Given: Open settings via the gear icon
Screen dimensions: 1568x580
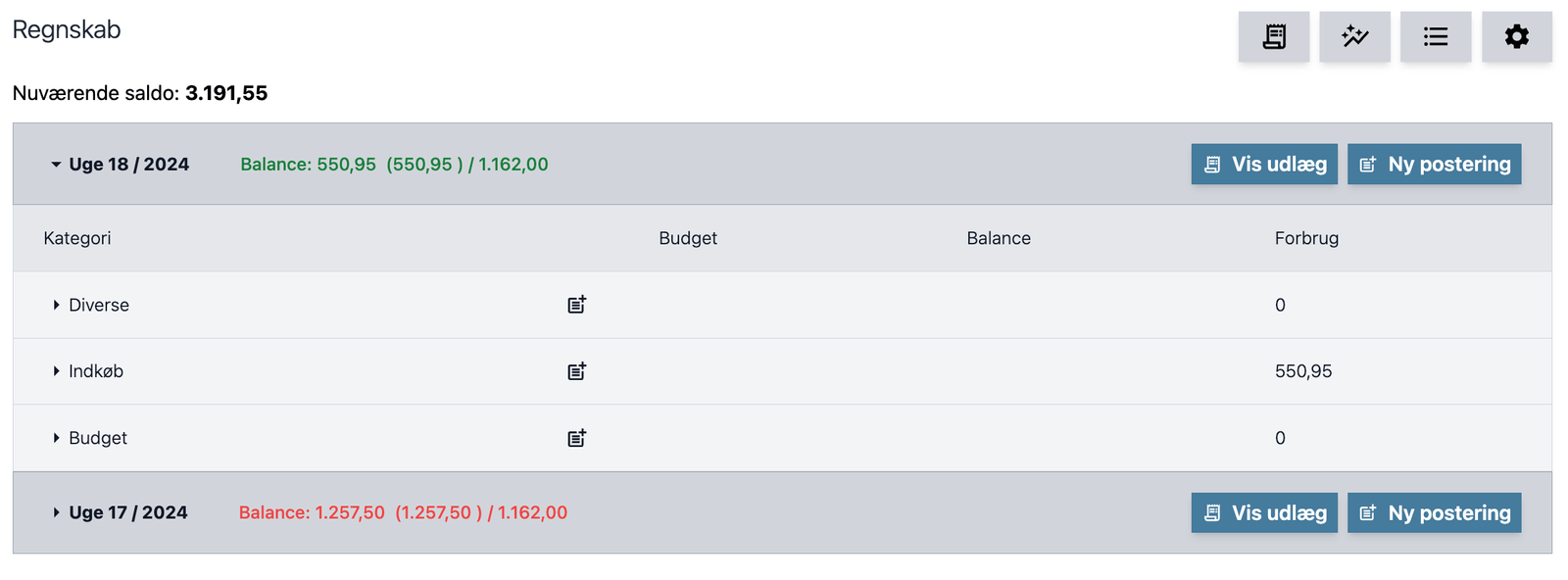Looking at the screenshot, I should pyautogui.click(x=1517, y=37).
